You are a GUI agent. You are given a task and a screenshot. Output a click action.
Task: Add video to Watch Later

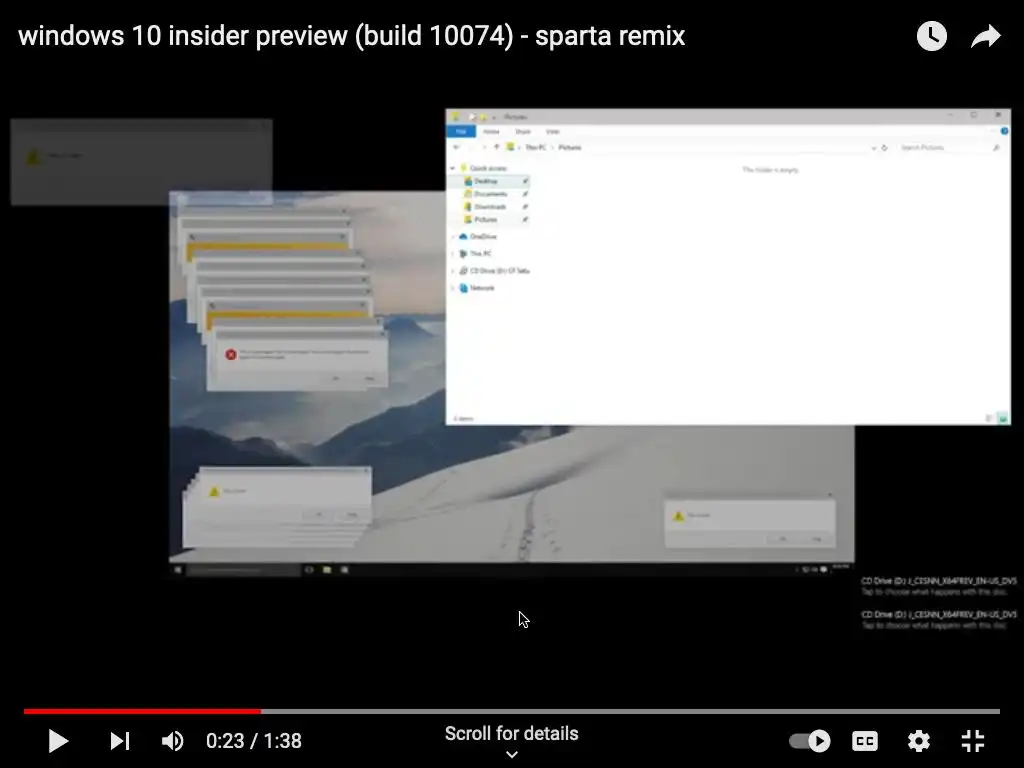pyautogui.click(x=931, y=36)
